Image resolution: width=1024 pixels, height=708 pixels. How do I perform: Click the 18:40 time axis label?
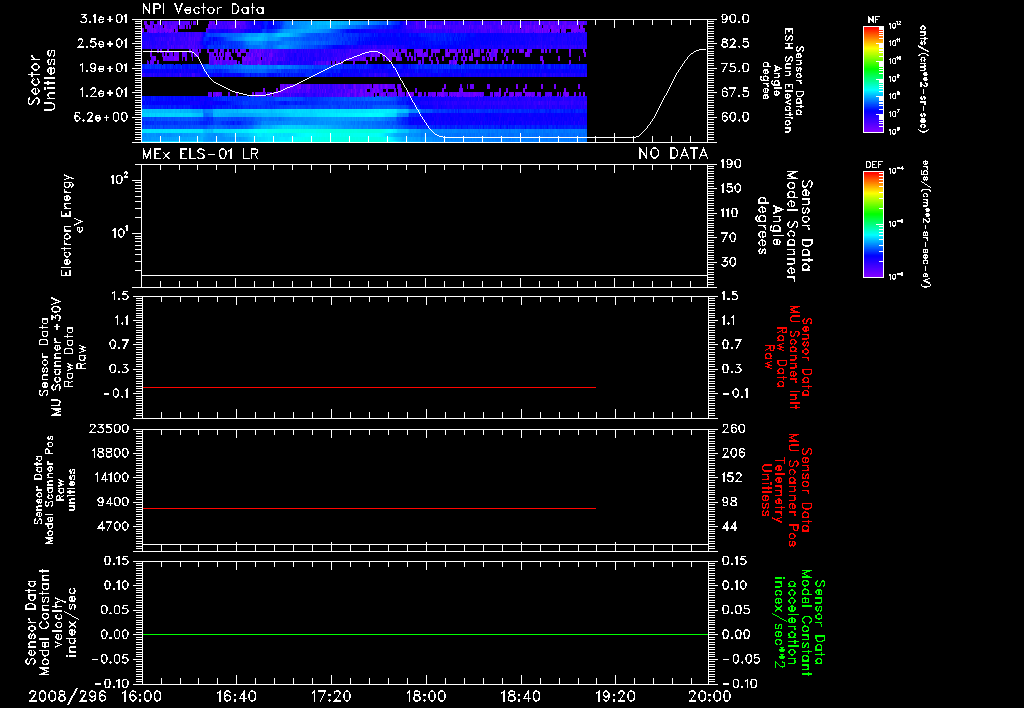point(520,697)
